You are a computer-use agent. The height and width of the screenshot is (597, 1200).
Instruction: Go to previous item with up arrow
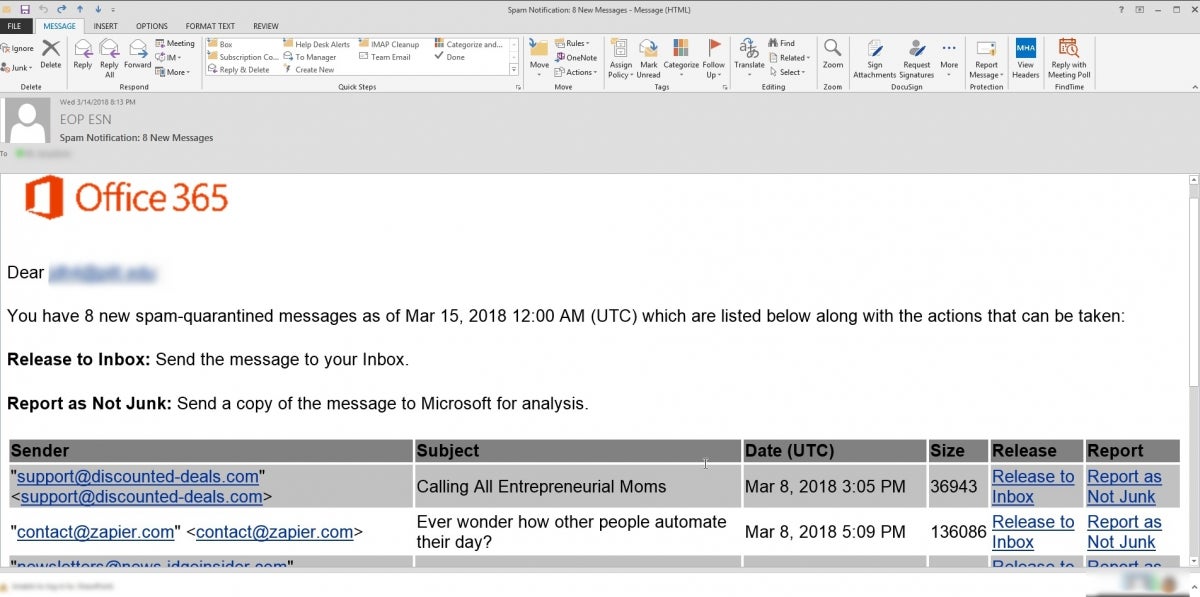point(78,9)
